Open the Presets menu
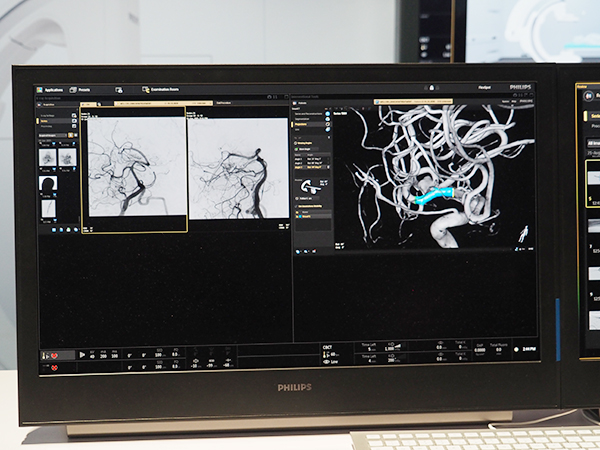Screen dimensions: 600x450 pos(83,89)
